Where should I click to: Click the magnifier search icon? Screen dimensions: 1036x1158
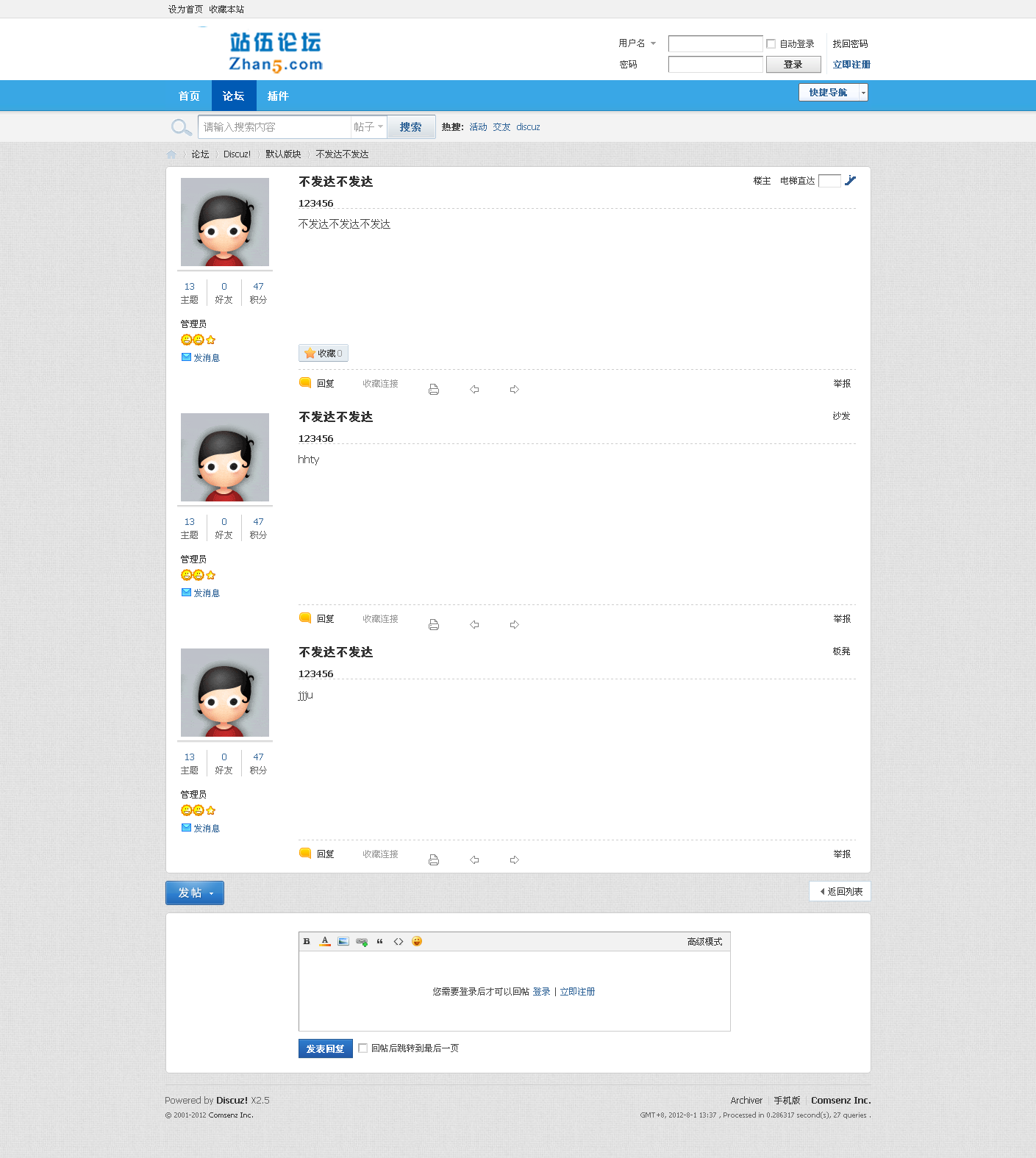pyautogui.click(x=181, y=127)
